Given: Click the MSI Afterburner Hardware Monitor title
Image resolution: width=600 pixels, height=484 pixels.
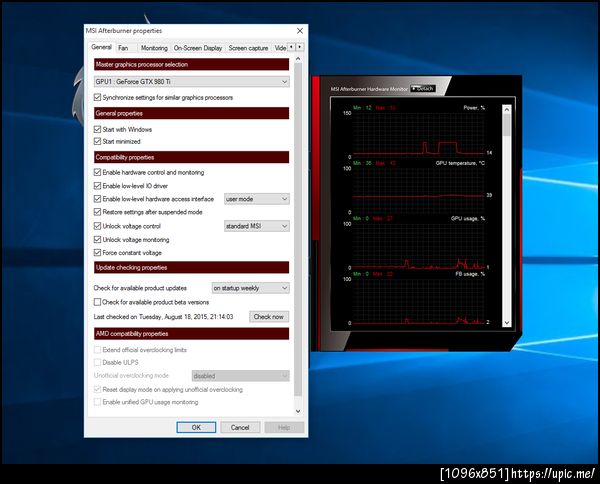Looking at the screenshot, I should 369,89.
